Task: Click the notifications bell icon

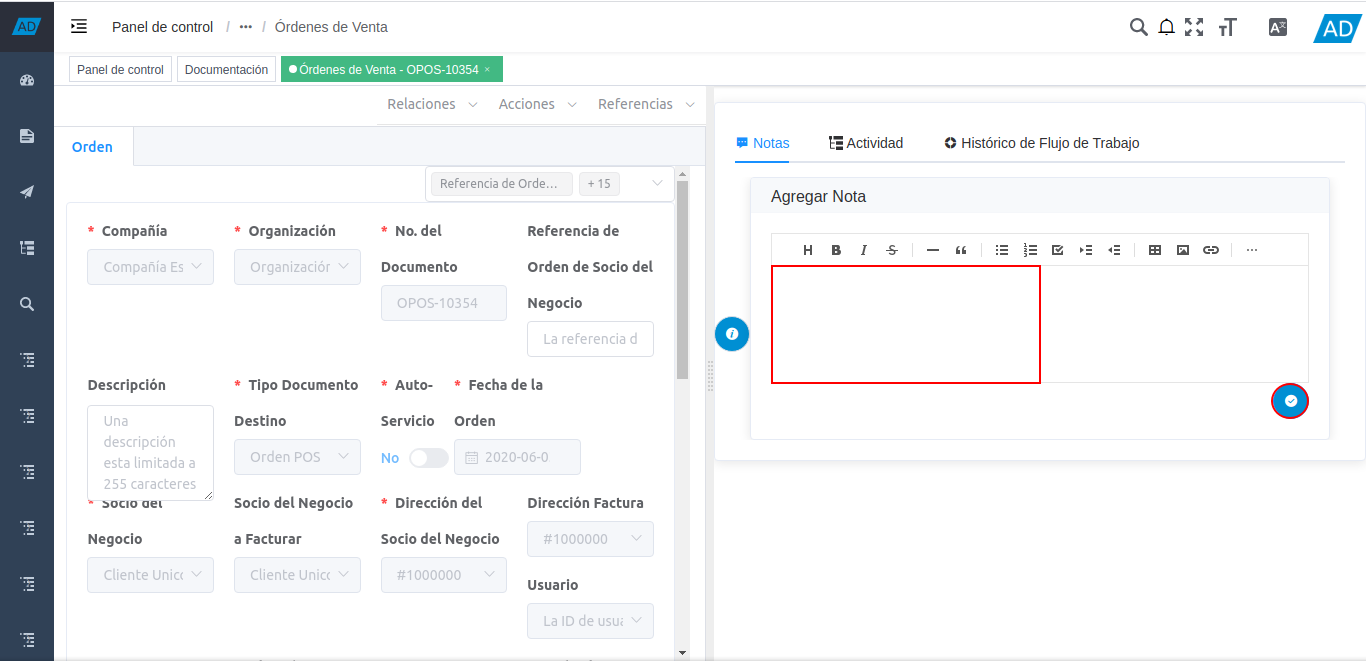Action: click(x=1166, y=27)
